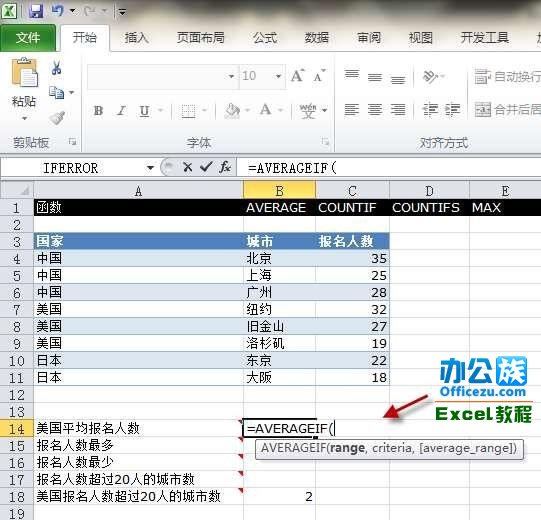Click the Center alignment icon

click(x=375, y=110)
